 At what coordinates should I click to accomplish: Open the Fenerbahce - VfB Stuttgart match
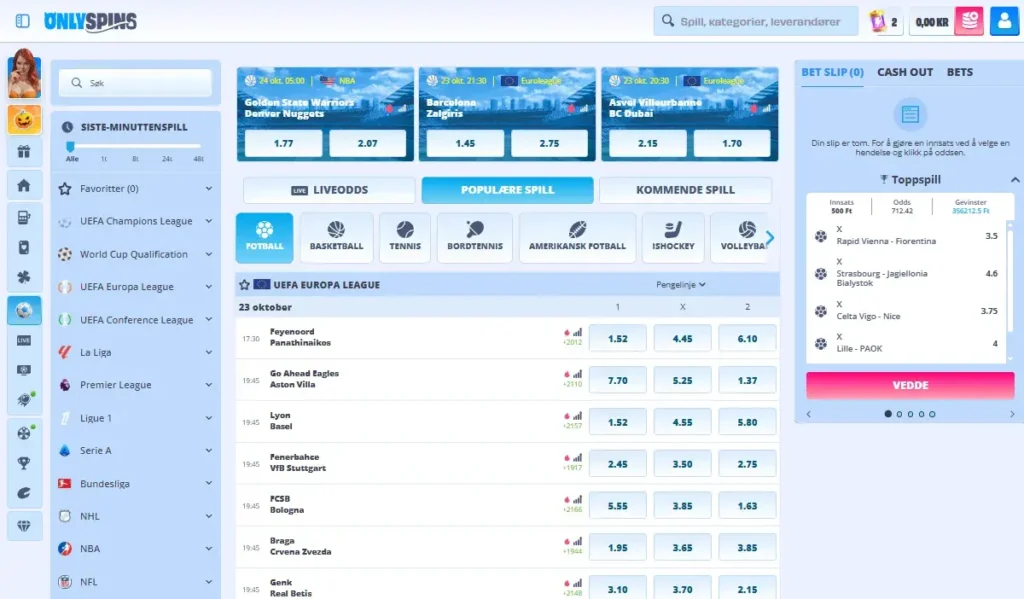(x=298, y=462)
